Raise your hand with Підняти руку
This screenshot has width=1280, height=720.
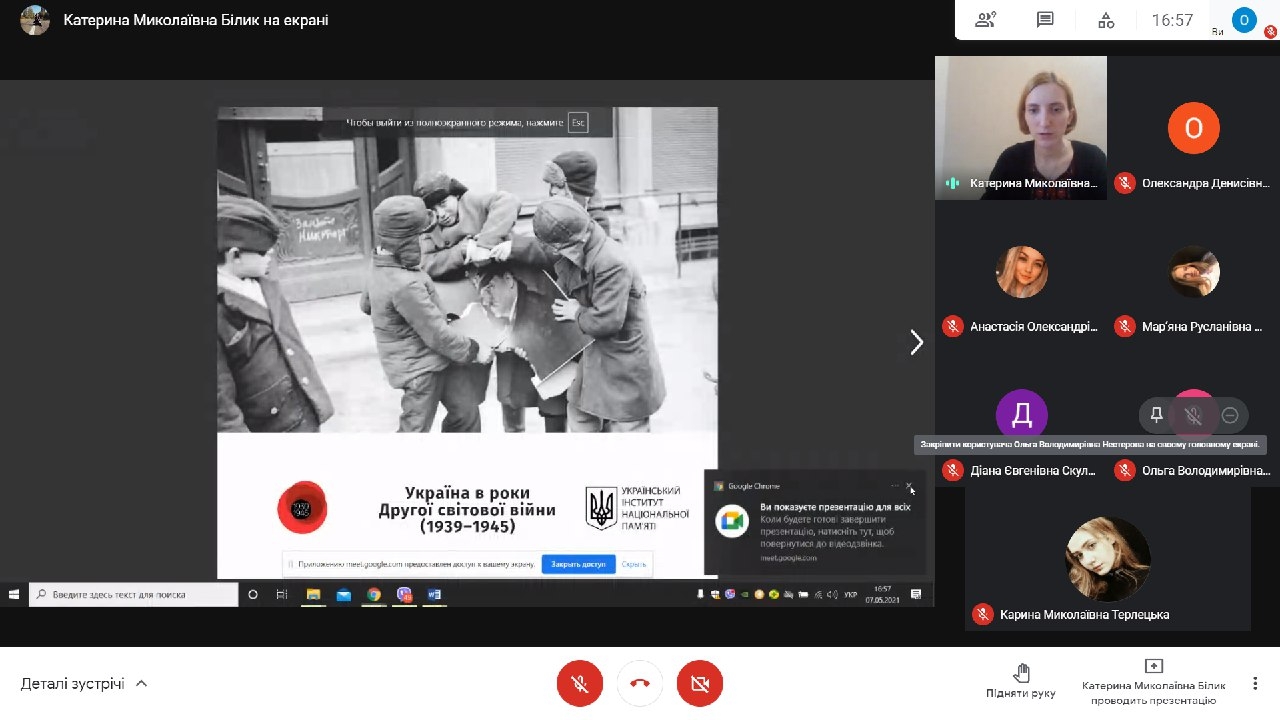[1021, 682]
